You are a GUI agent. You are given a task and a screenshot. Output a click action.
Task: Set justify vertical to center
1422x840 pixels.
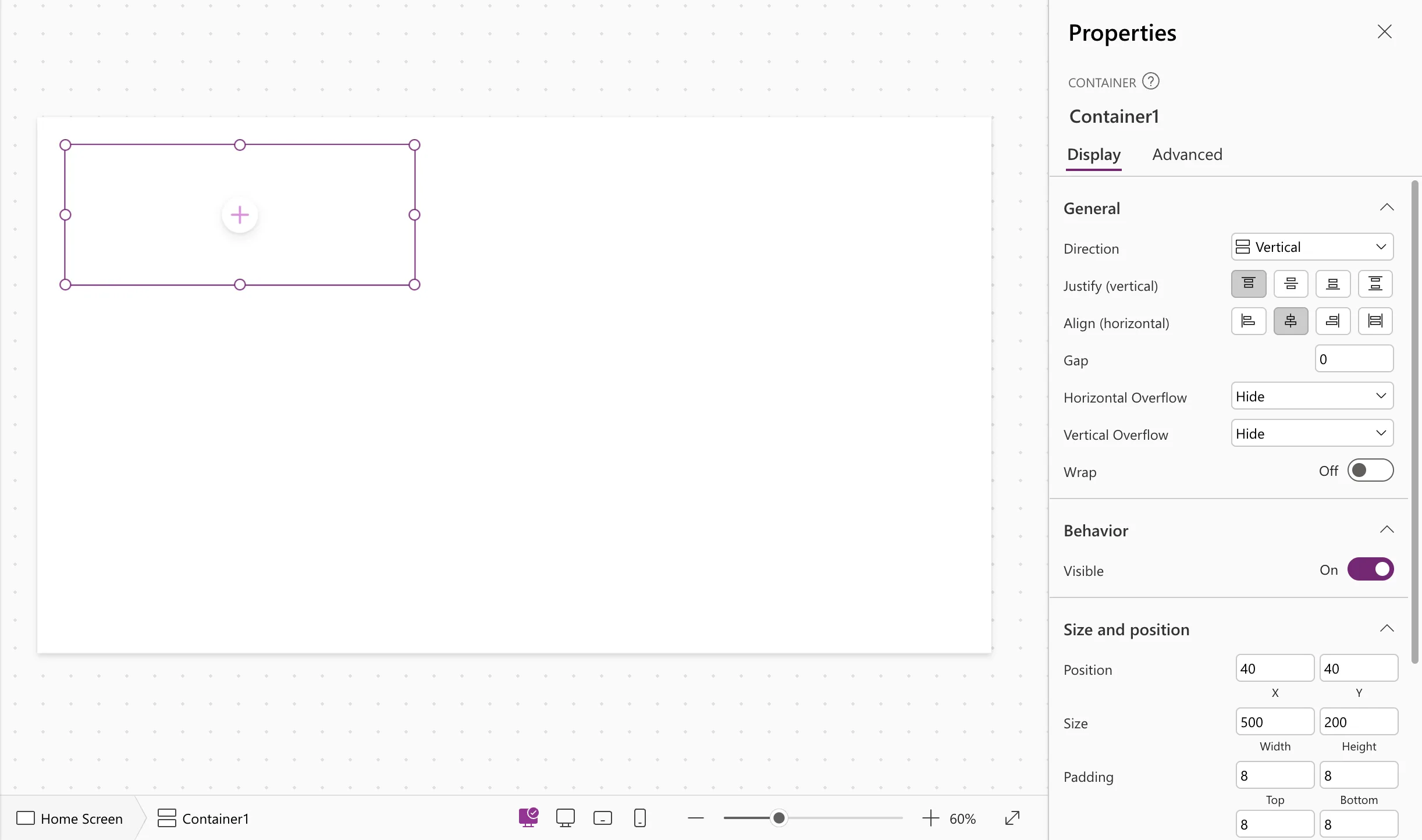click(x=1291, y=284)
